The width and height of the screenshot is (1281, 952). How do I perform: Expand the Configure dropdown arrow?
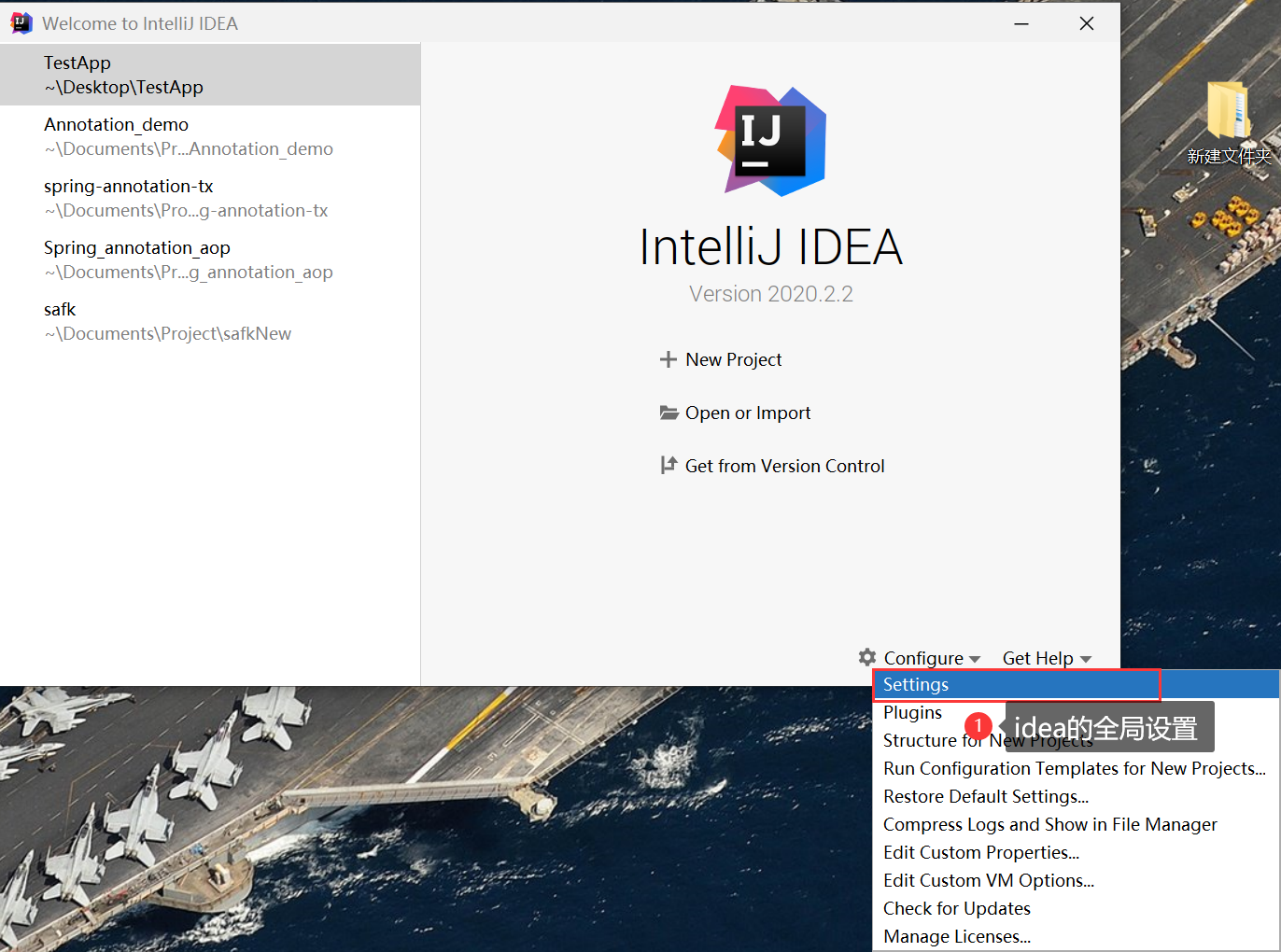click(x=975, y=660)
